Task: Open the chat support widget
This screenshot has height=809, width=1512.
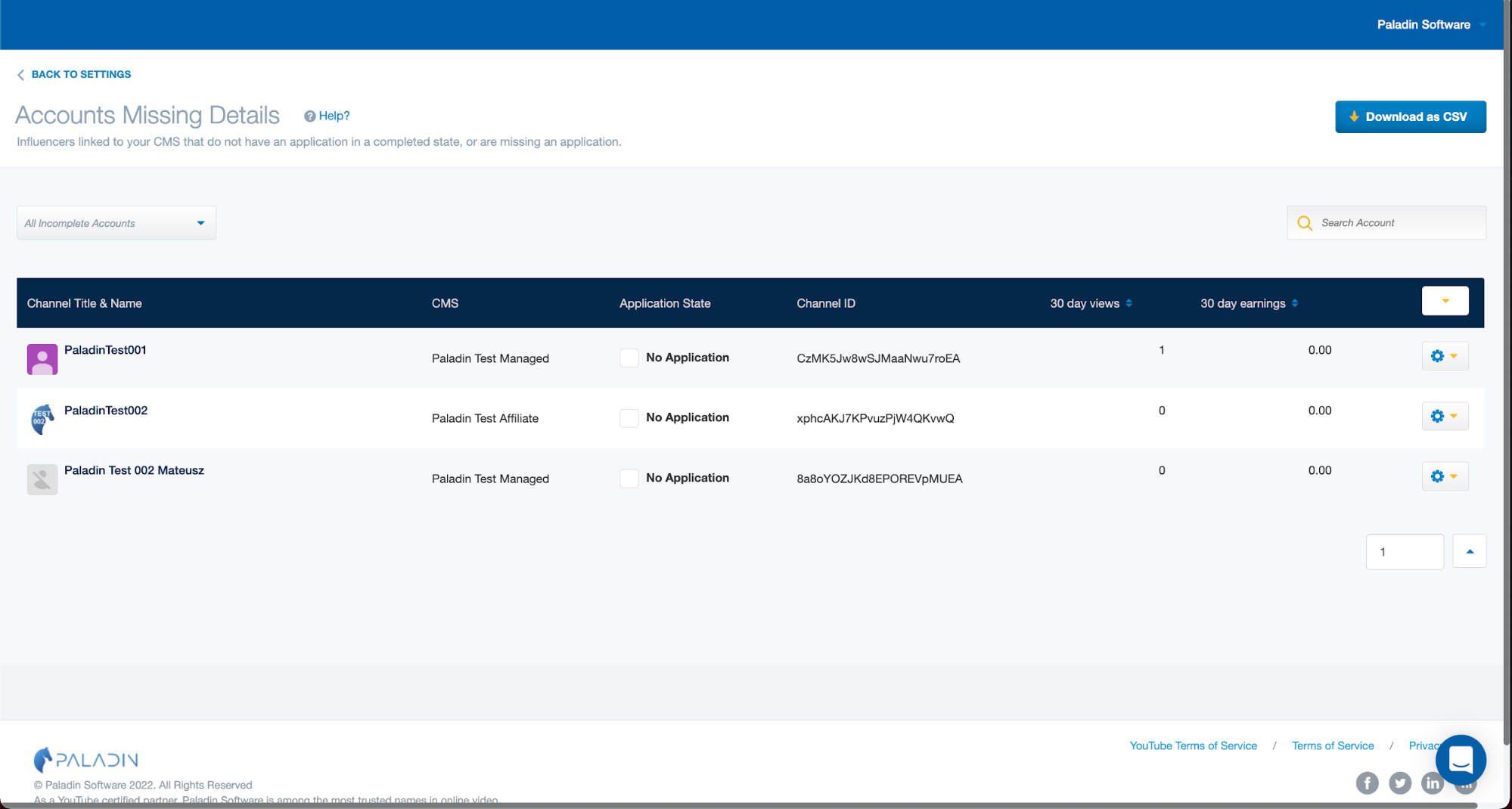Action: pos(1461,760)
